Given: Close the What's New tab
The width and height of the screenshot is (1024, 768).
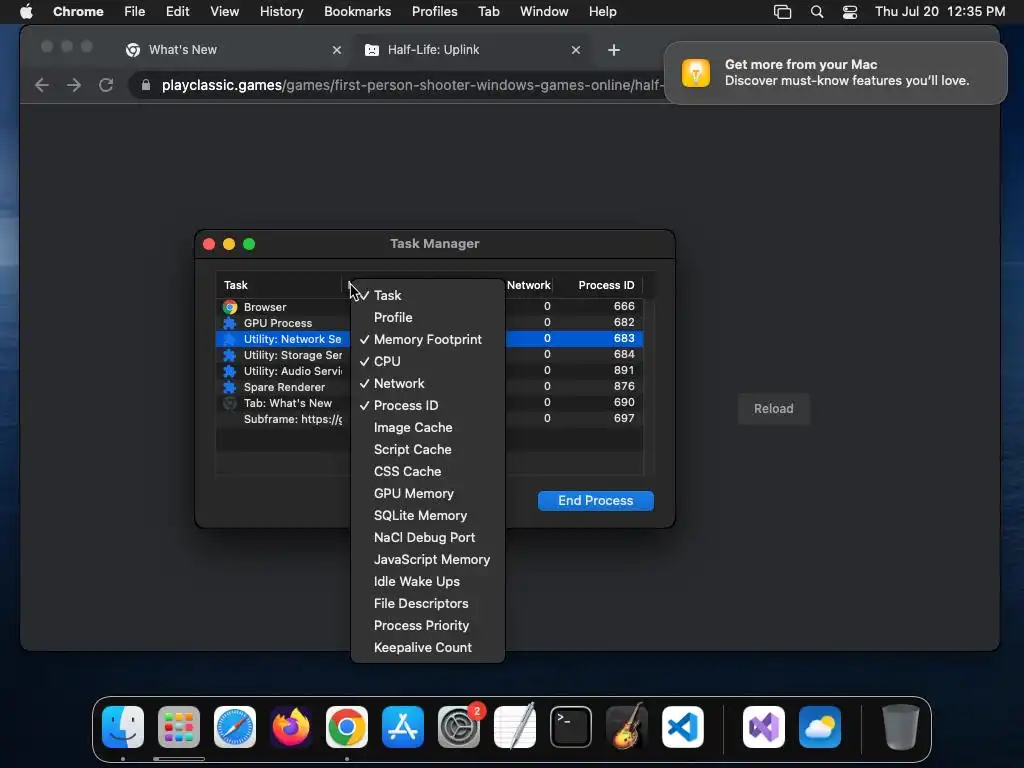Looking at the screenshot, I should (x=337, y=50).
